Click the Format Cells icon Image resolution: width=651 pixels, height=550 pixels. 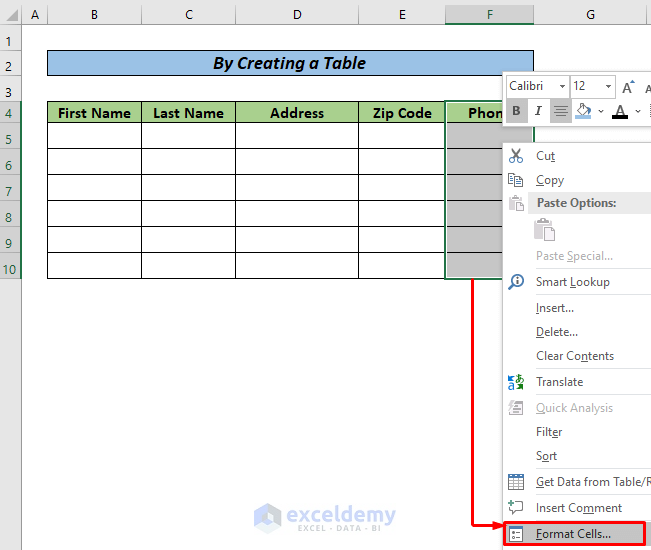(516, 534)
